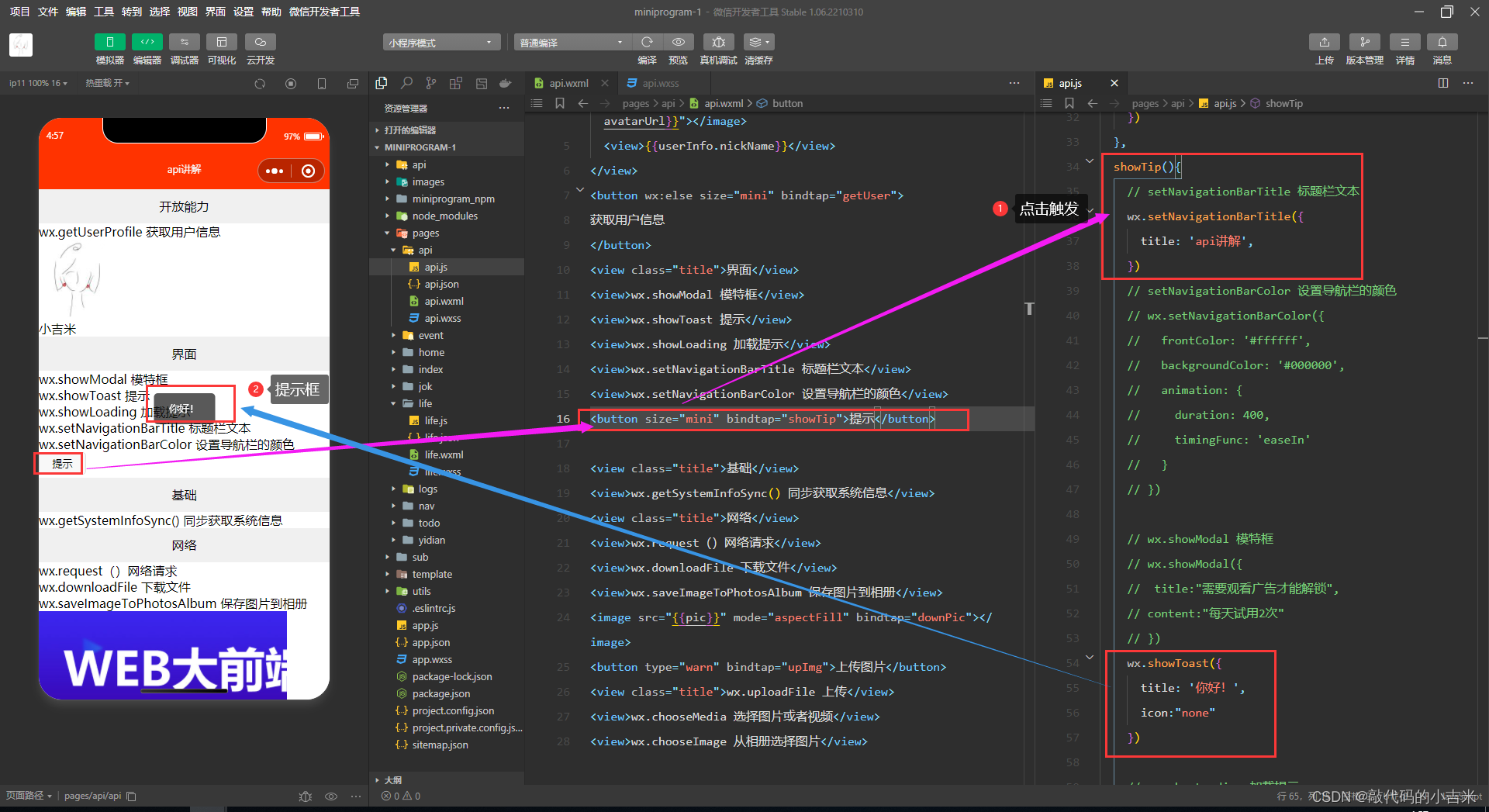Image resolution: width=1489 pixels, height=812 pixels.
Task: Open cloud development (云开发)
Action: (261, 42)
